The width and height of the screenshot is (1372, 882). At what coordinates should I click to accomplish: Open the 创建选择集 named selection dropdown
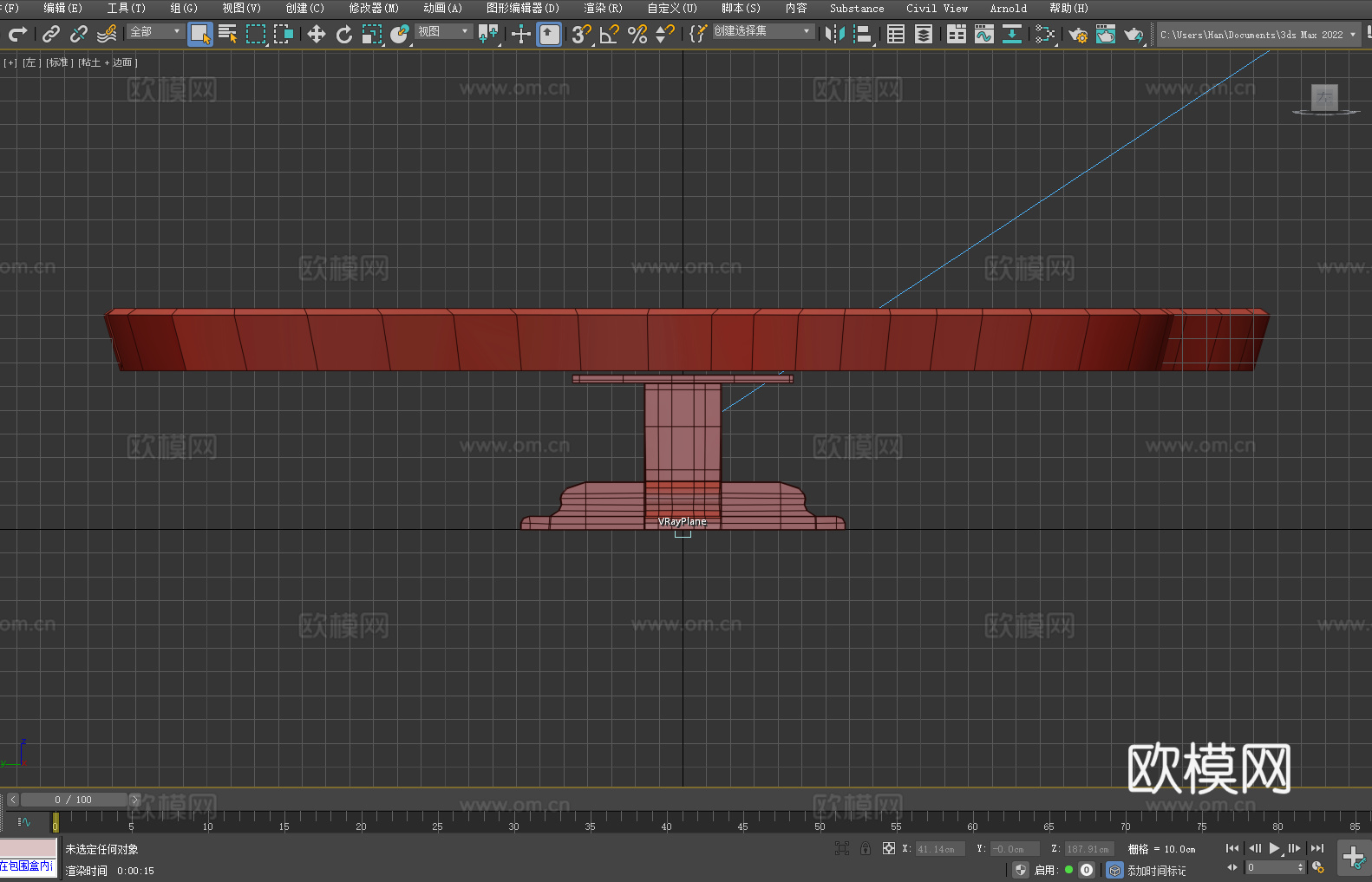pyautogui.click(x=764, y=31)
